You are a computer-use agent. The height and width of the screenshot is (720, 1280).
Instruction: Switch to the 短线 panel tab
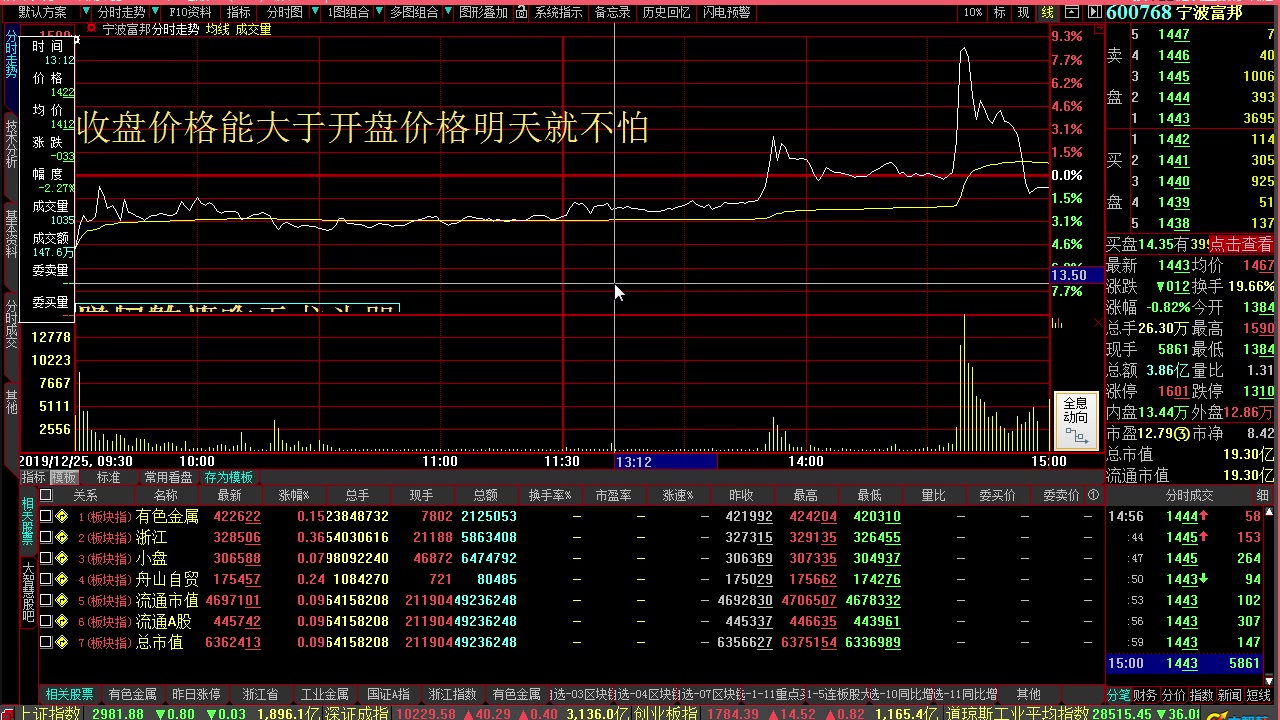pyautogui.click(x=1258, y=694)
